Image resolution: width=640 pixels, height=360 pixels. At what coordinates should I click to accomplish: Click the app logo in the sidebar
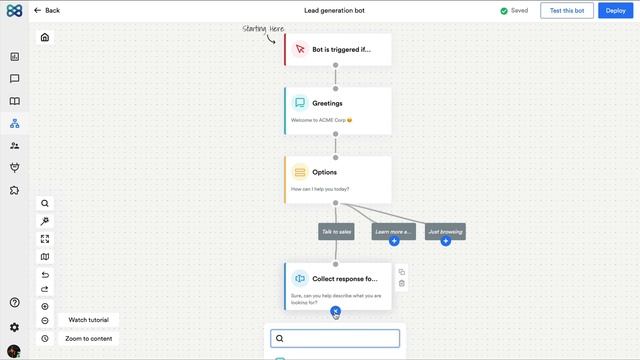tap(14, 11)
